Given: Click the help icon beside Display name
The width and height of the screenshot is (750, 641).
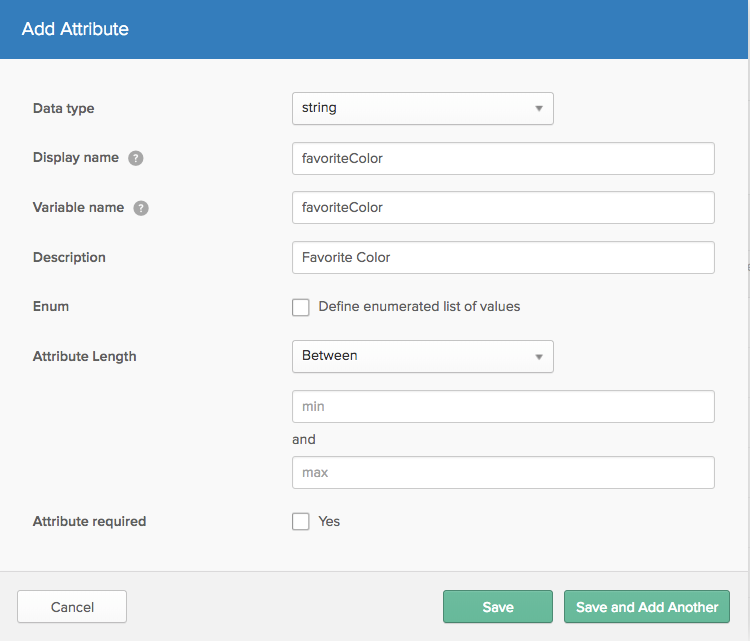Looking at the screenshot, I should 136,158.
